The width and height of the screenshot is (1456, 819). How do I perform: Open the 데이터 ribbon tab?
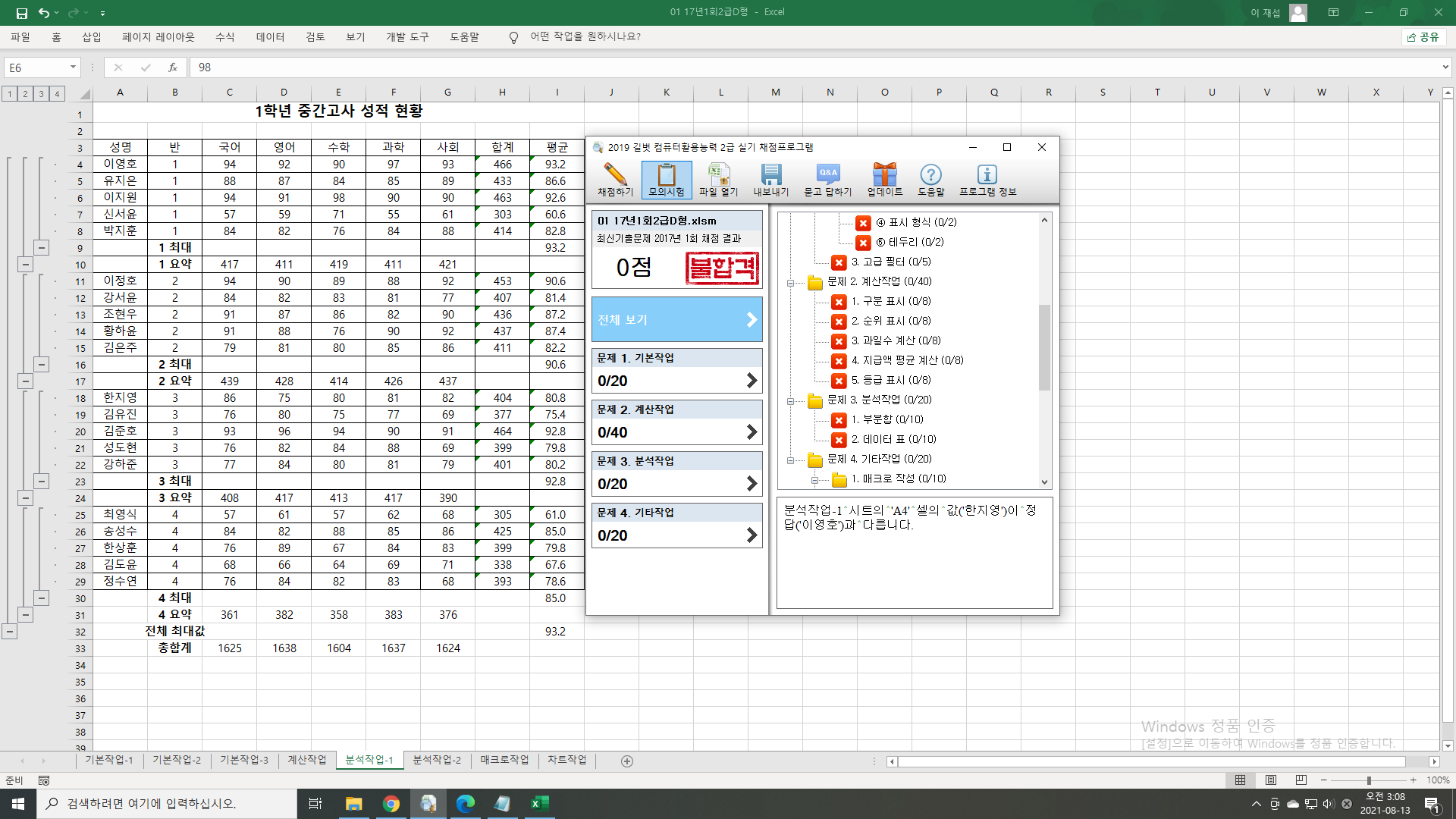click(270, 36)
